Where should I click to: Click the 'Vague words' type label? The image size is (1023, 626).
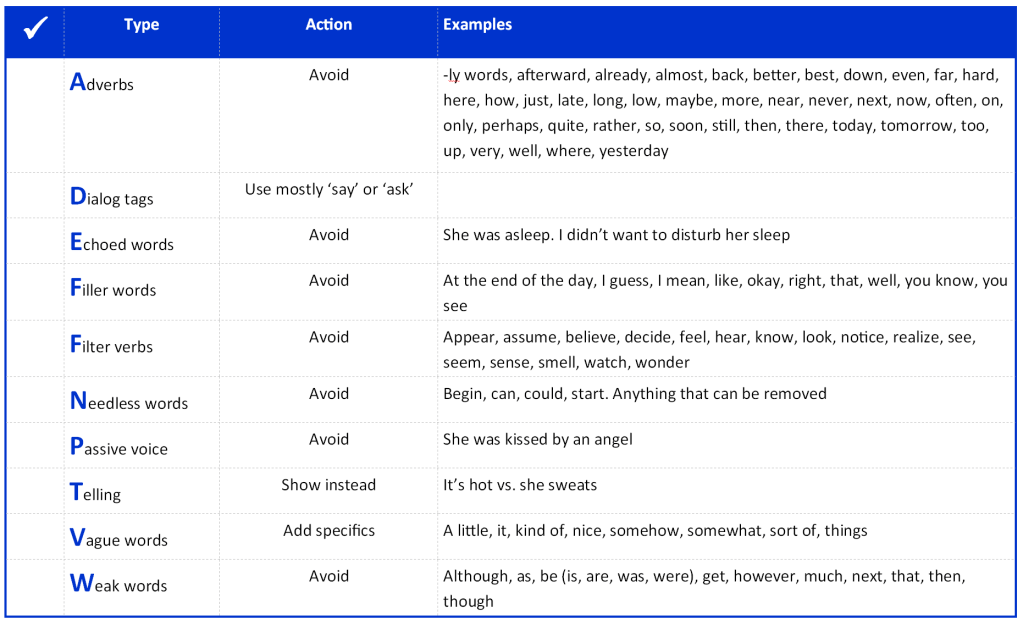point(118,540)
